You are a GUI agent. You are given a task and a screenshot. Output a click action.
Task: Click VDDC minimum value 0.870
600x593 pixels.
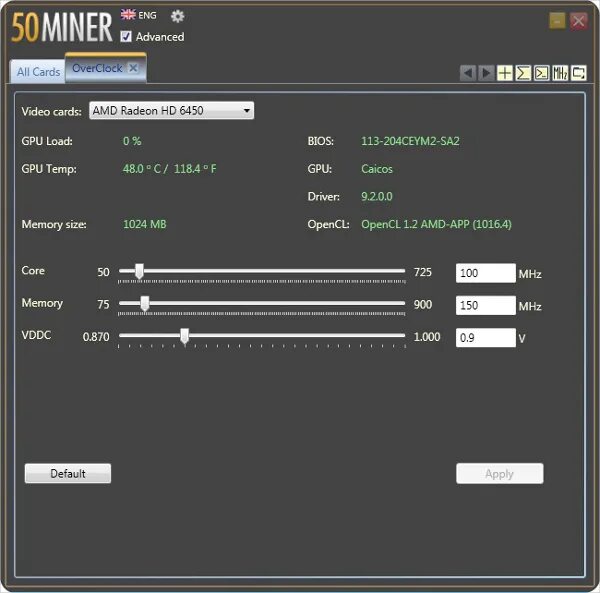click(96, 337)
